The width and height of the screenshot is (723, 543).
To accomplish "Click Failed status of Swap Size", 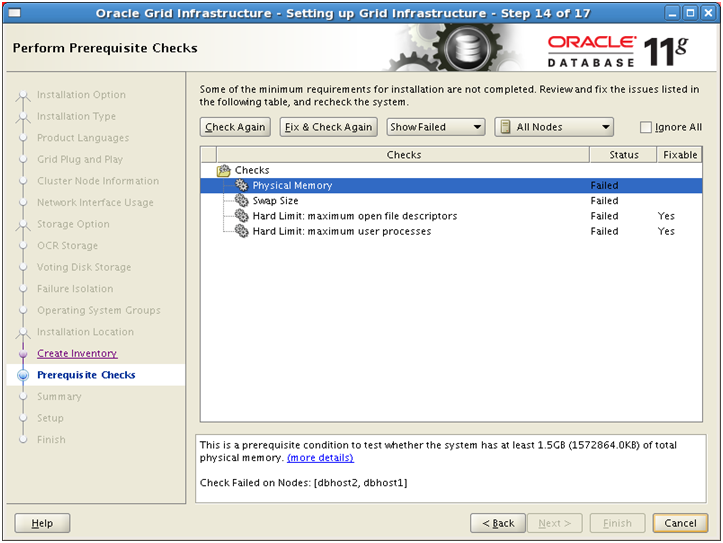I will 604,201.
